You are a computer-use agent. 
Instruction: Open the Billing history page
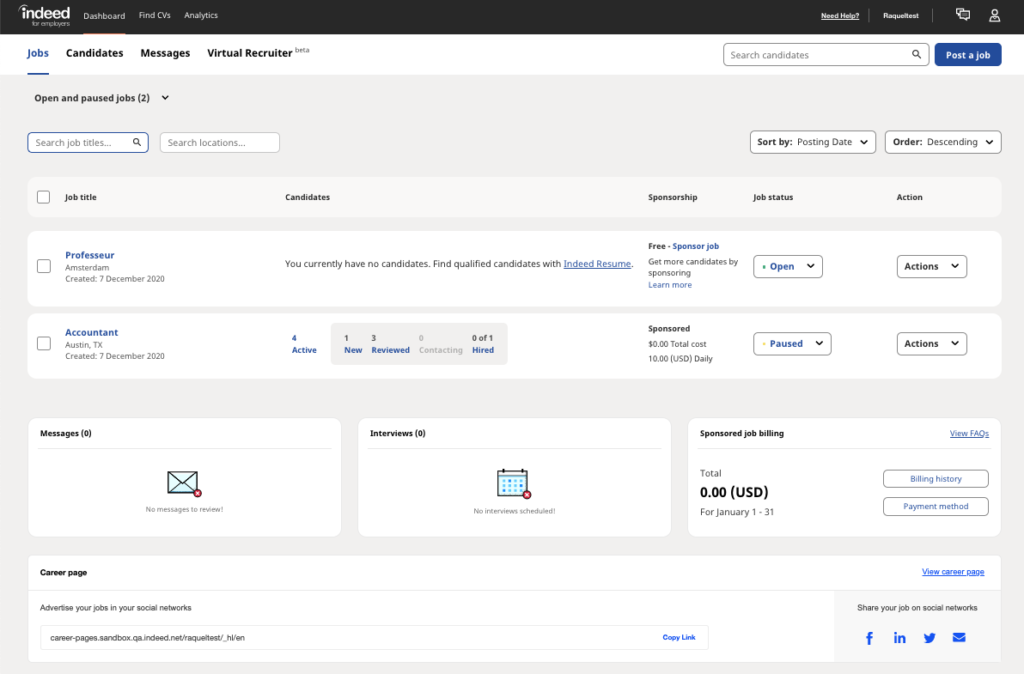click(935, 478)
